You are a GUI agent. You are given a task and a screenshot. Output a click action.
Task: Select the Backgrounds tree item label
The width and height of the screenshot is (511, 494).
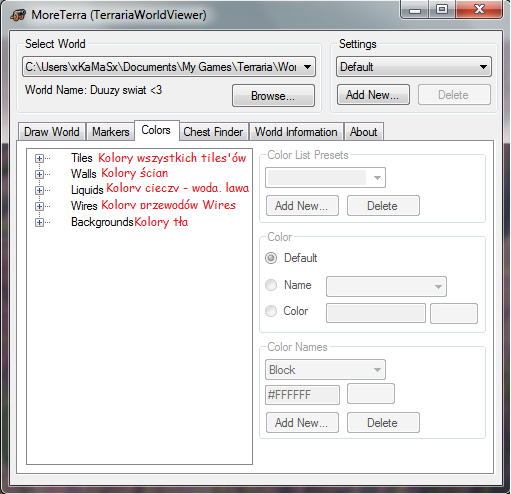[x=102, y=222]
